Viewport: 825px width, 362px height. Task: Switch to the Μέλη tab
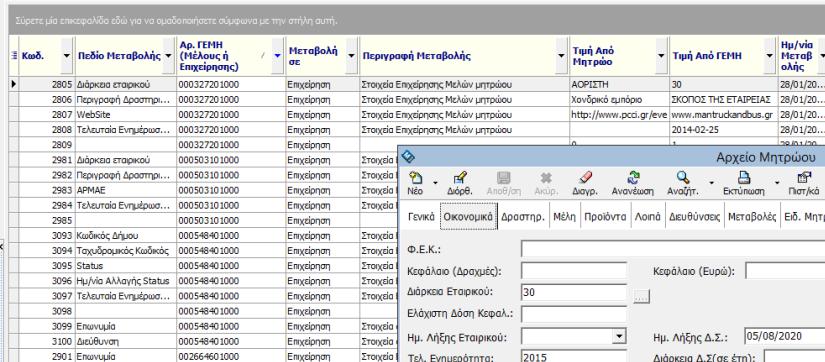pos(564,216)
